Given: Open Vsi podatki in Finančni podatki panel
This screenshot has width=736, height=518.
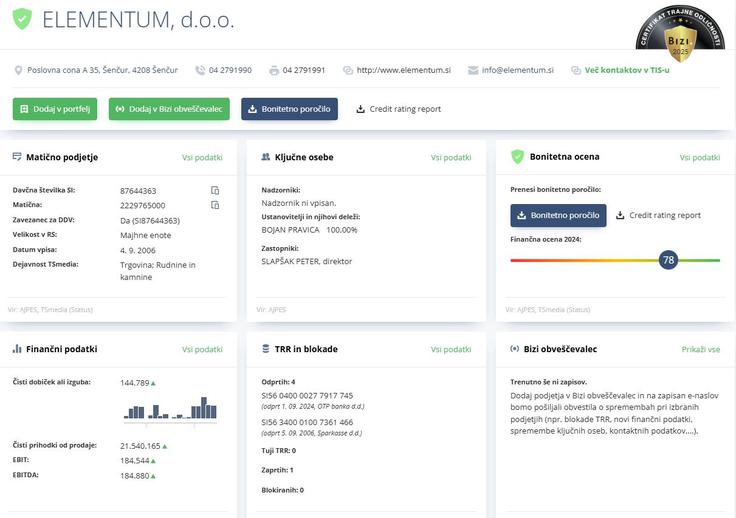Looking at the screenshot, I should (x=202, y=349).
